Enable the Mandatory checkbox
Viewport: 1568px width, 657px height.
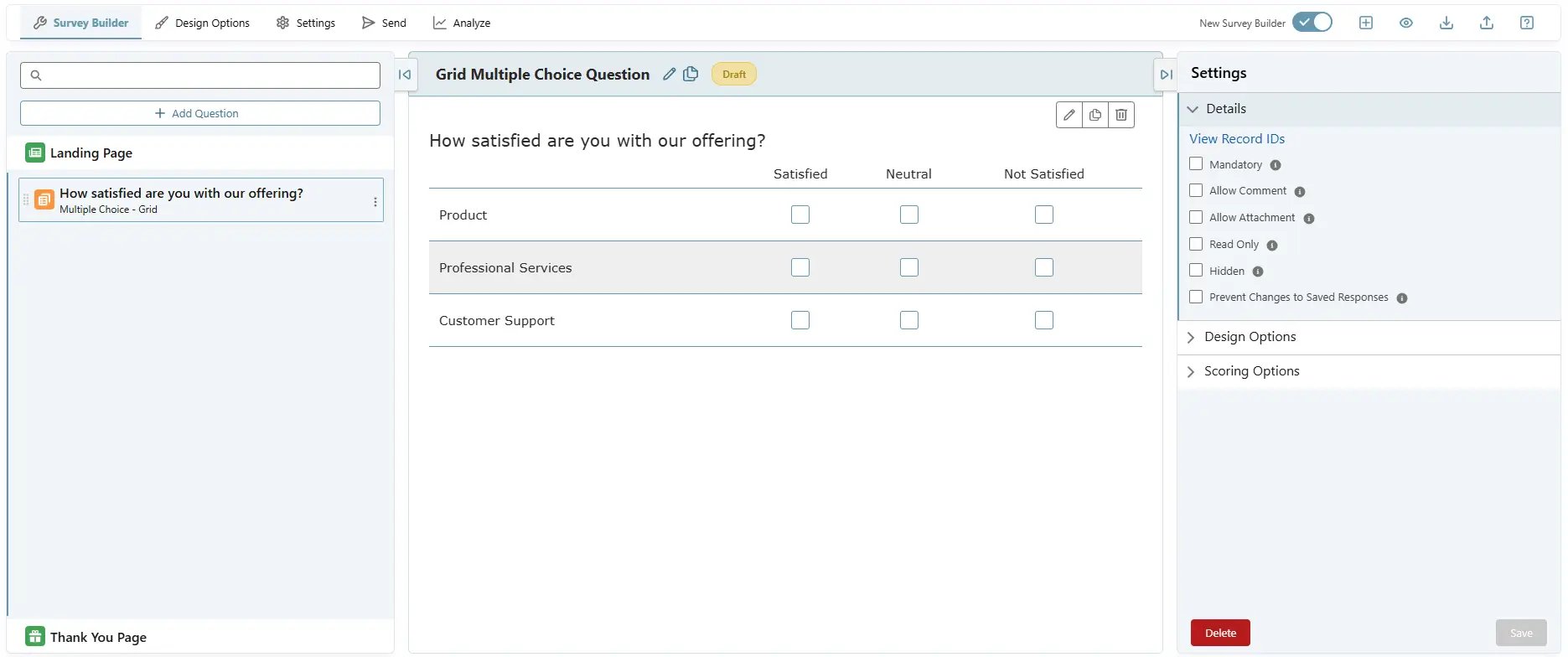1196,163
